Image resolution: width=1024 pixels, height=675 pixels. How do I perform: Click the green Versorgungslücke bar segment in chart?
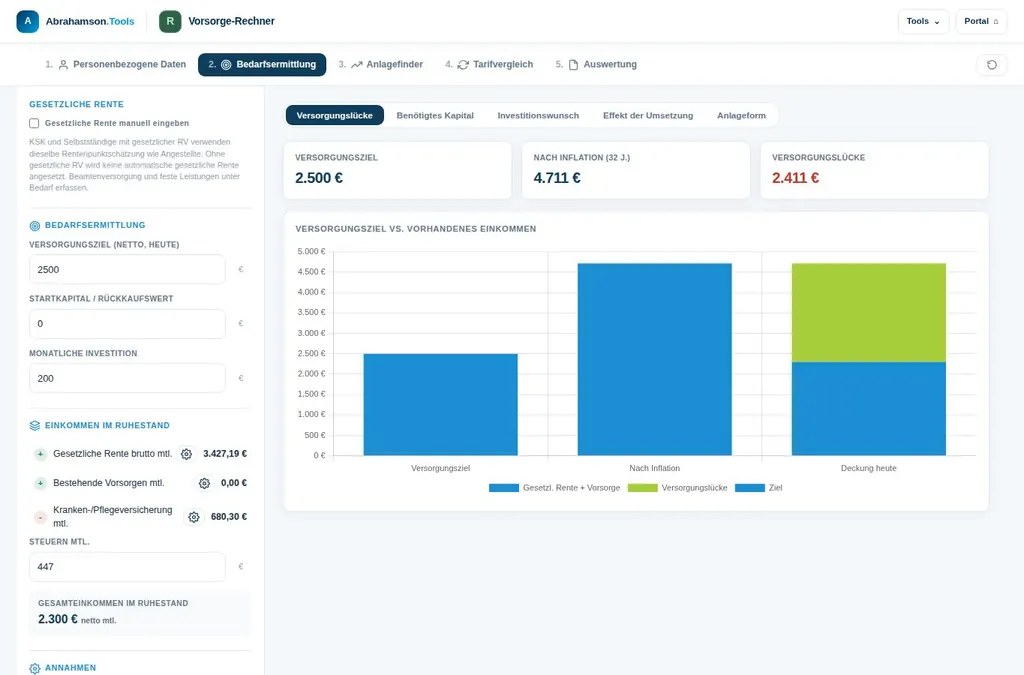869,313
